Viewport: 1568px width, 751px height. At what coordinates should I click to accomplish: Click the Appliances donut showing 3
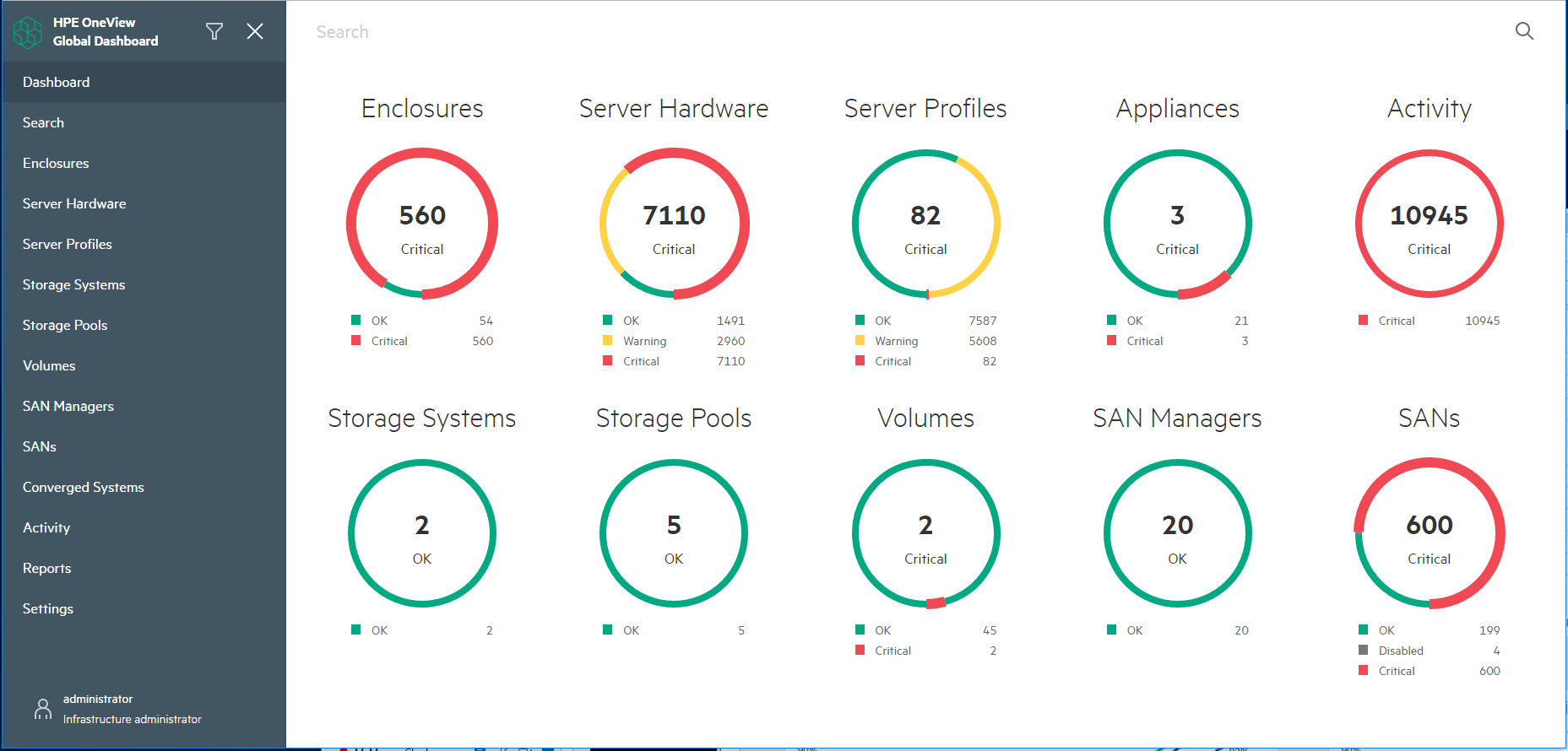tap(1177, 224)
